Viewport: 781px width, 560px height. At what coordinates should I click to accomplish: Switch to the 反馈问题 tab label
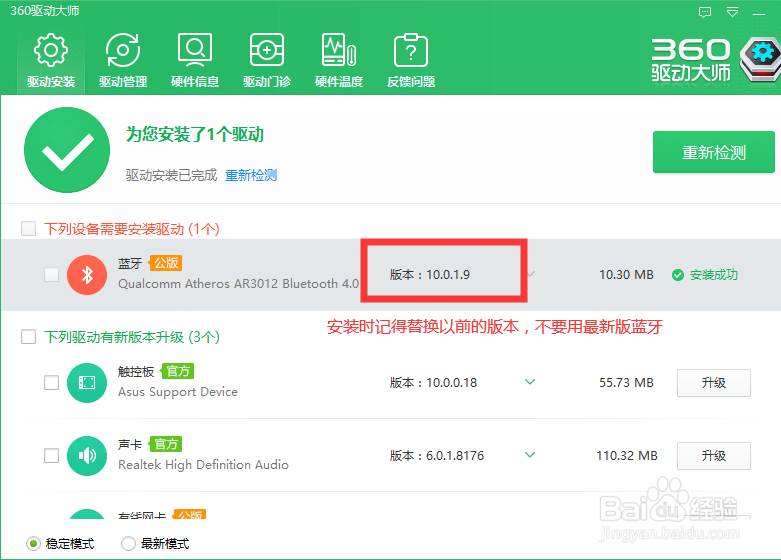(411, 81)
